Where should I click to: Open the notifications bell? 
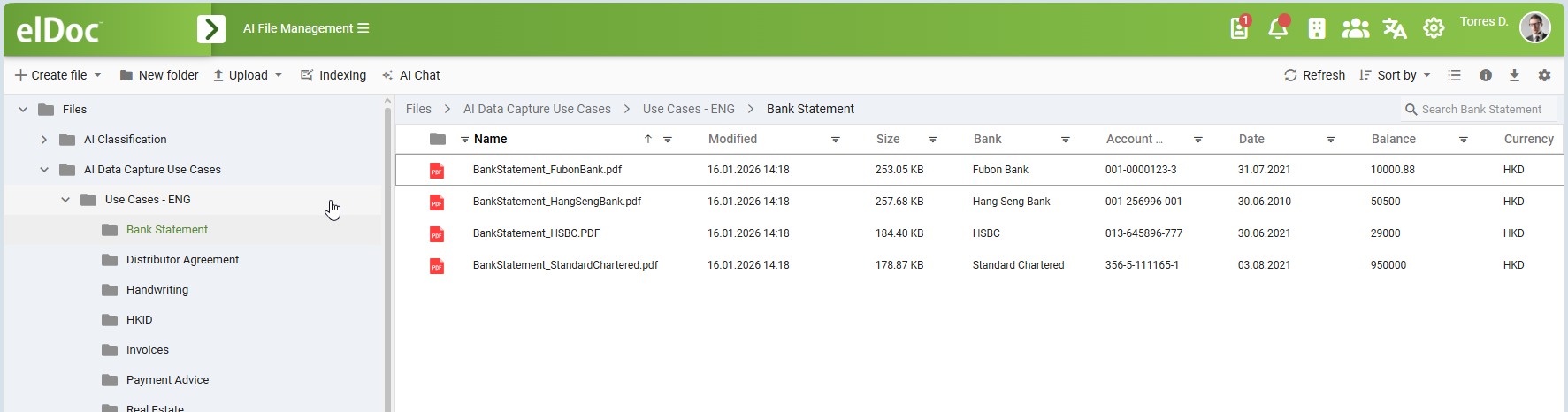coord(1278,28)
